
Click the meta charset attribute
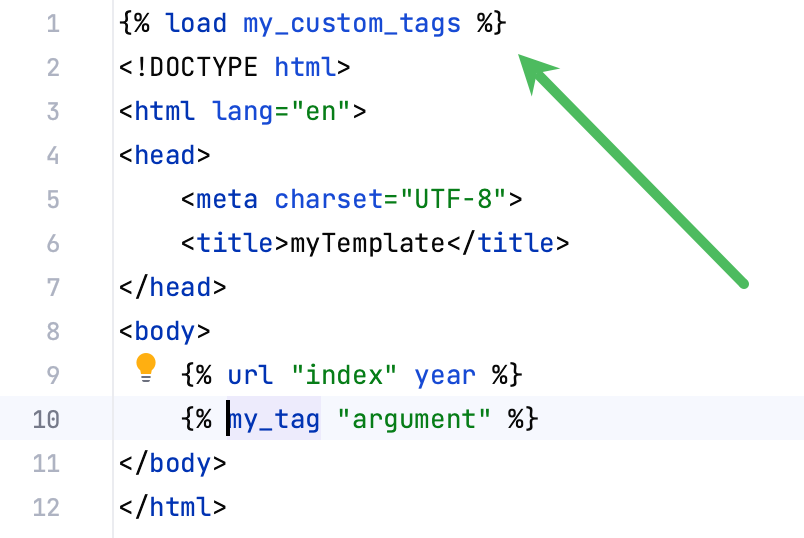coord(328,199)
